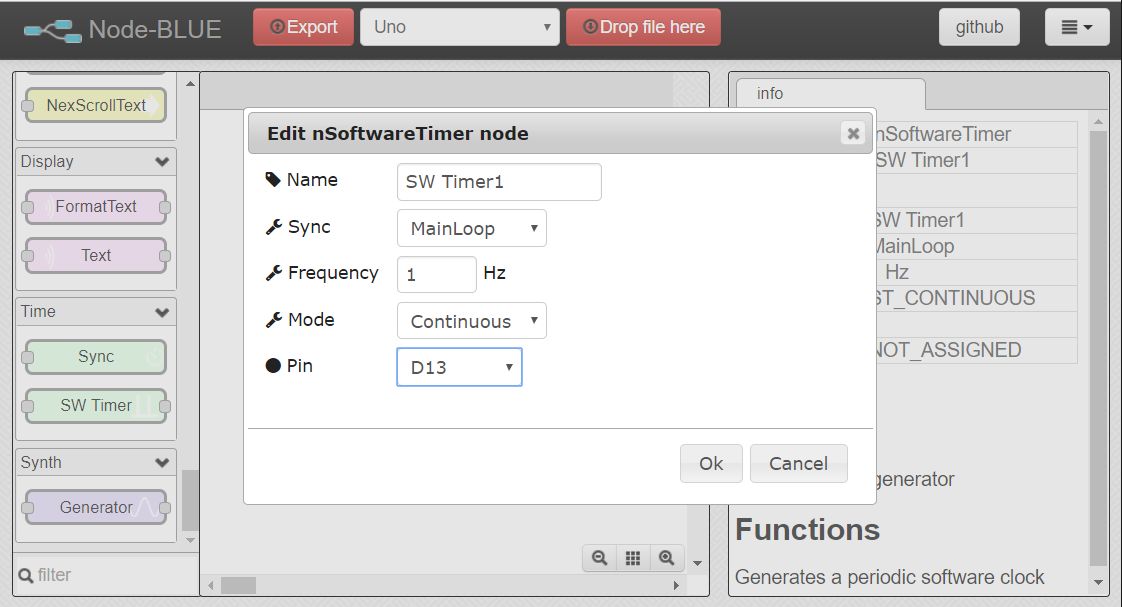This screenshot has width=1122, height=607.
Task: Open the Mode Continuous dropdown
Action: tap(472, 321)
